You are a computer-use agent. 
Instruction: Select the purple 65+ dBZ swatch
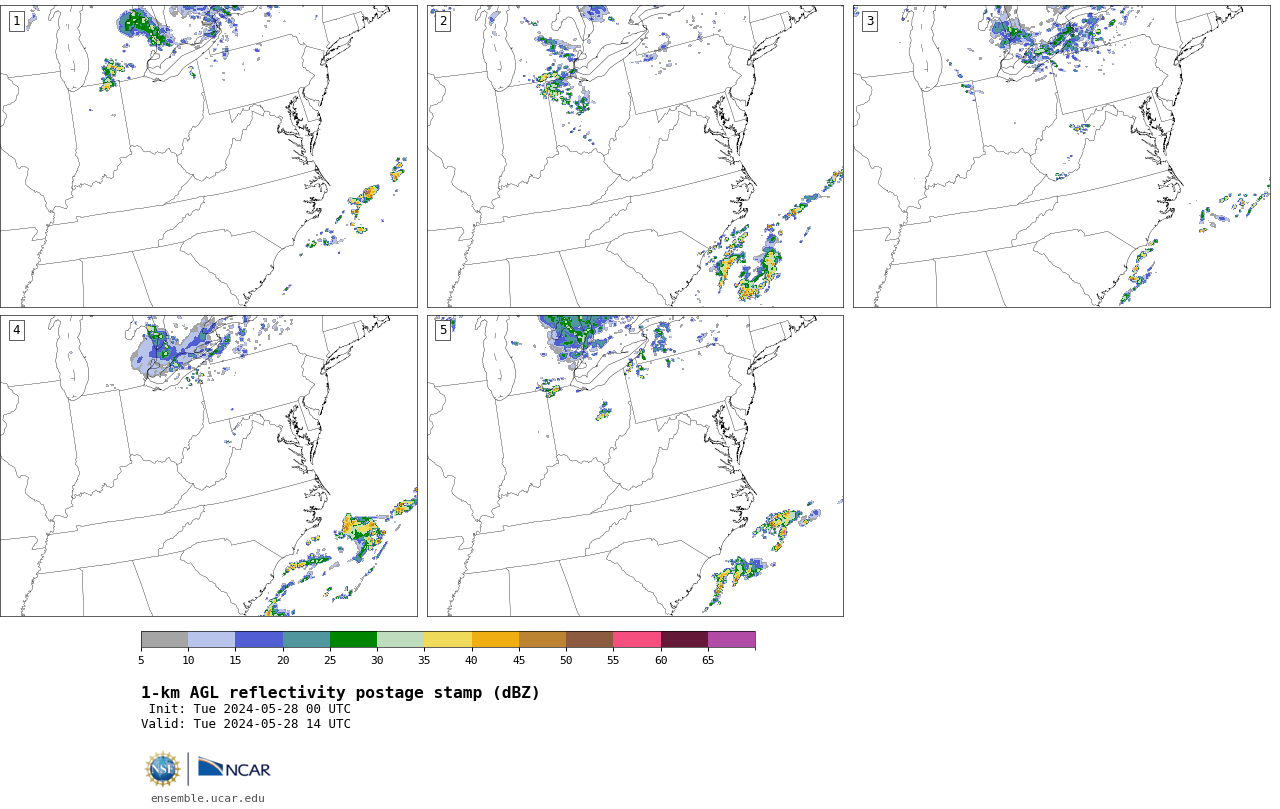point(731,640)
